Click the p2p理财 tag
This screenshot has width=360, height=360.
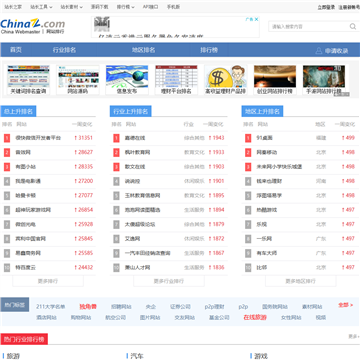[214, 307]
